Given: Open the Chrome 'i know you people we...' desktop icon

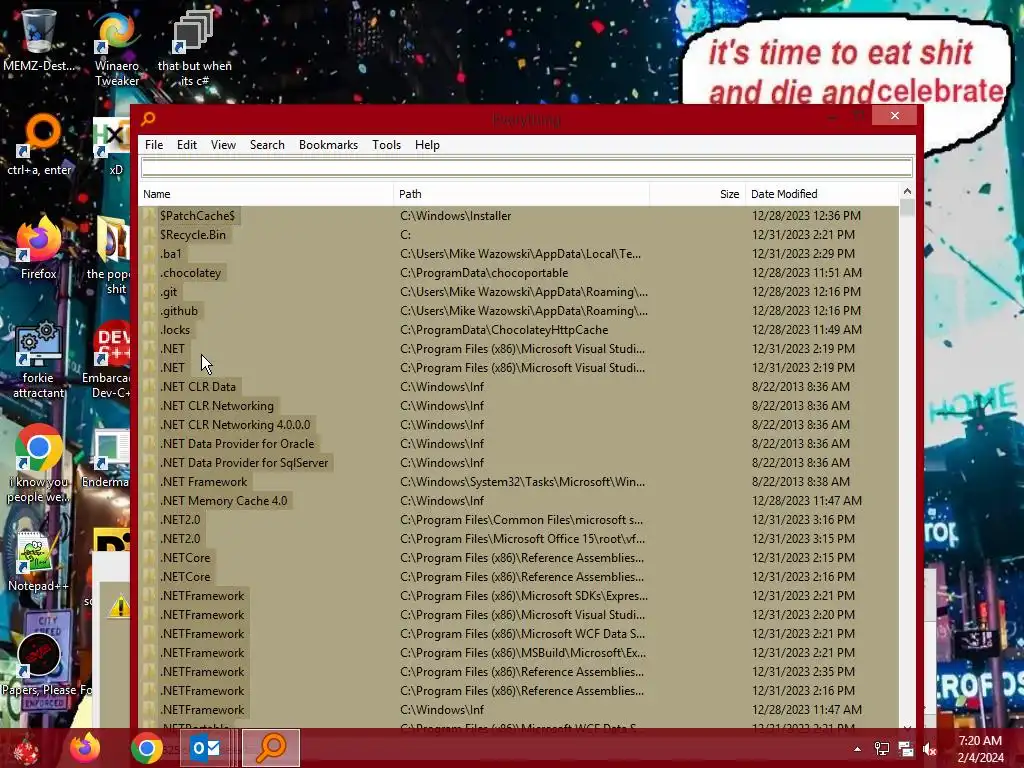Looking at the screenshot, I should coord(38,464).
